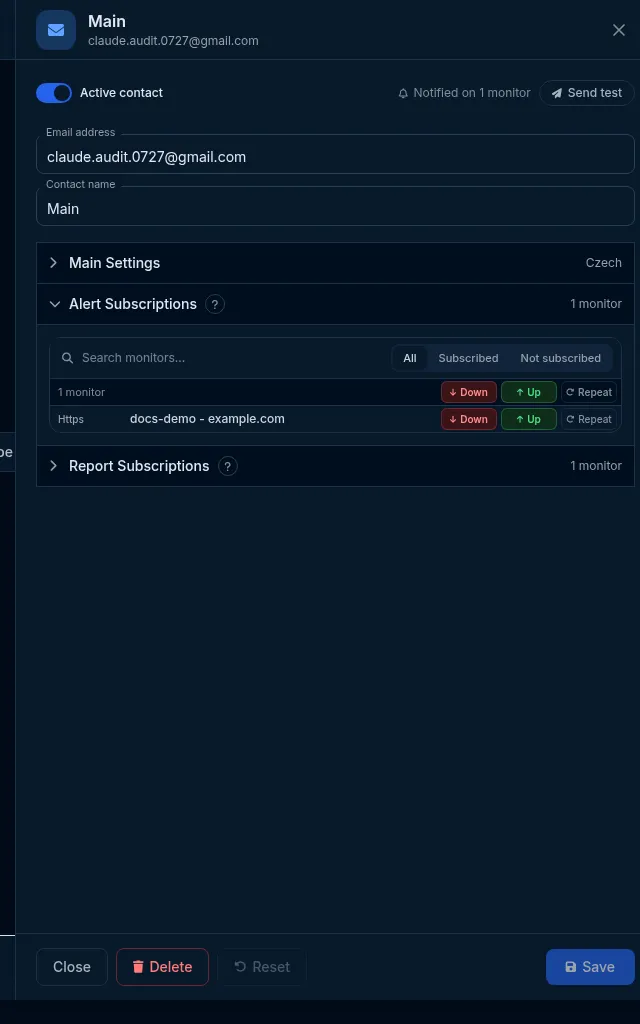
Task: Toggle Down alerts for all monitors in header row
Action: (469, 392)
